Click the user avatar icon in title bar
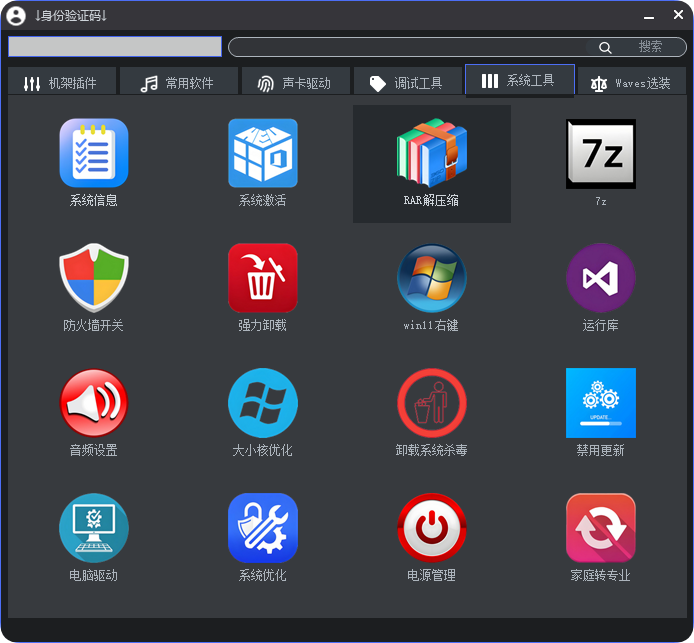This screenshot has width=694, height=643. [16, 16]
